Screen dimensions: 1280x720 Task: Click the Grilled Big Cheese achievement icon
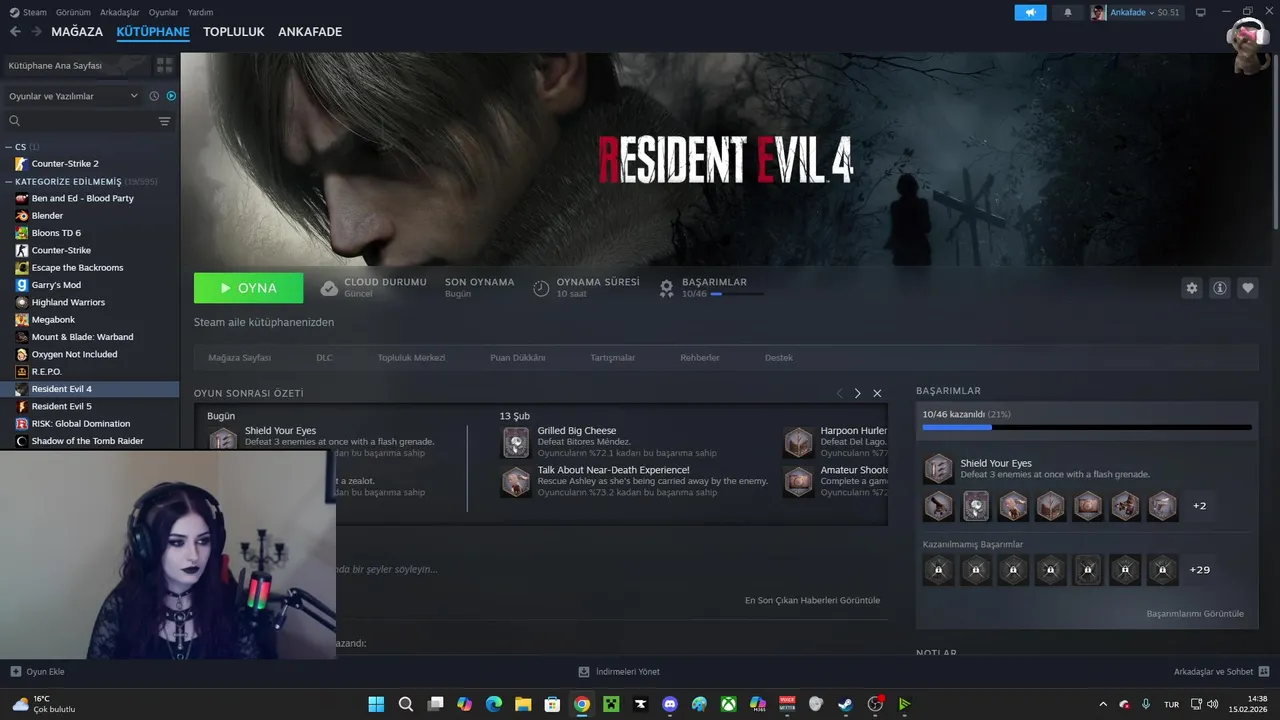(x=516, y=442)
